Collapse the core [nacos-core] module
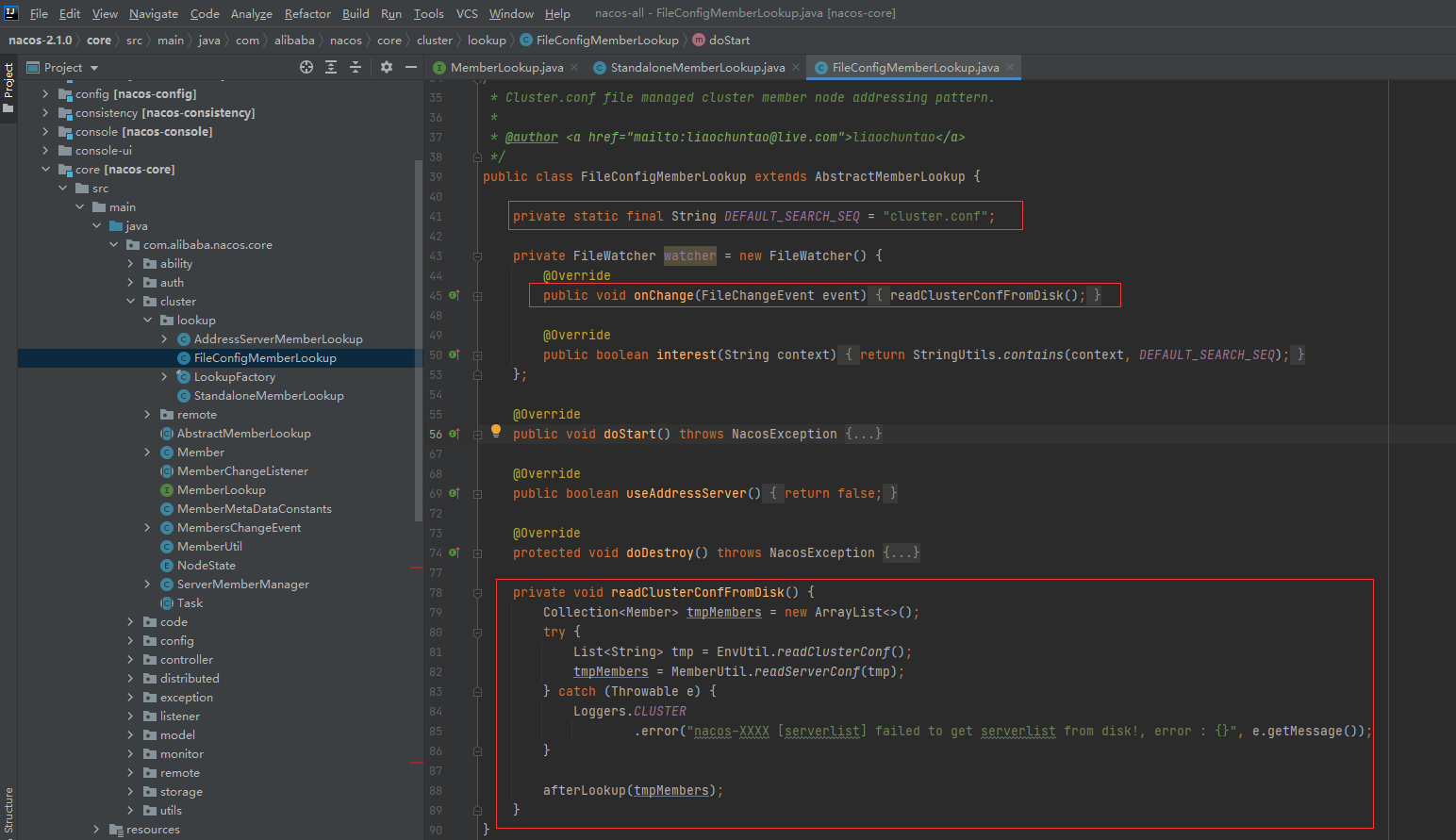The height and width of the screenshot is (840, 1456). [45, 169]
